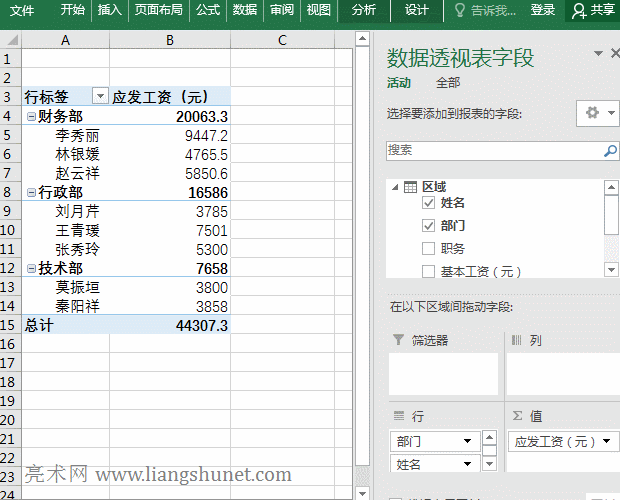The image size is (620, 500).
Task: Open the 姓名 row field dropdown
Action: tap(467, 464)
